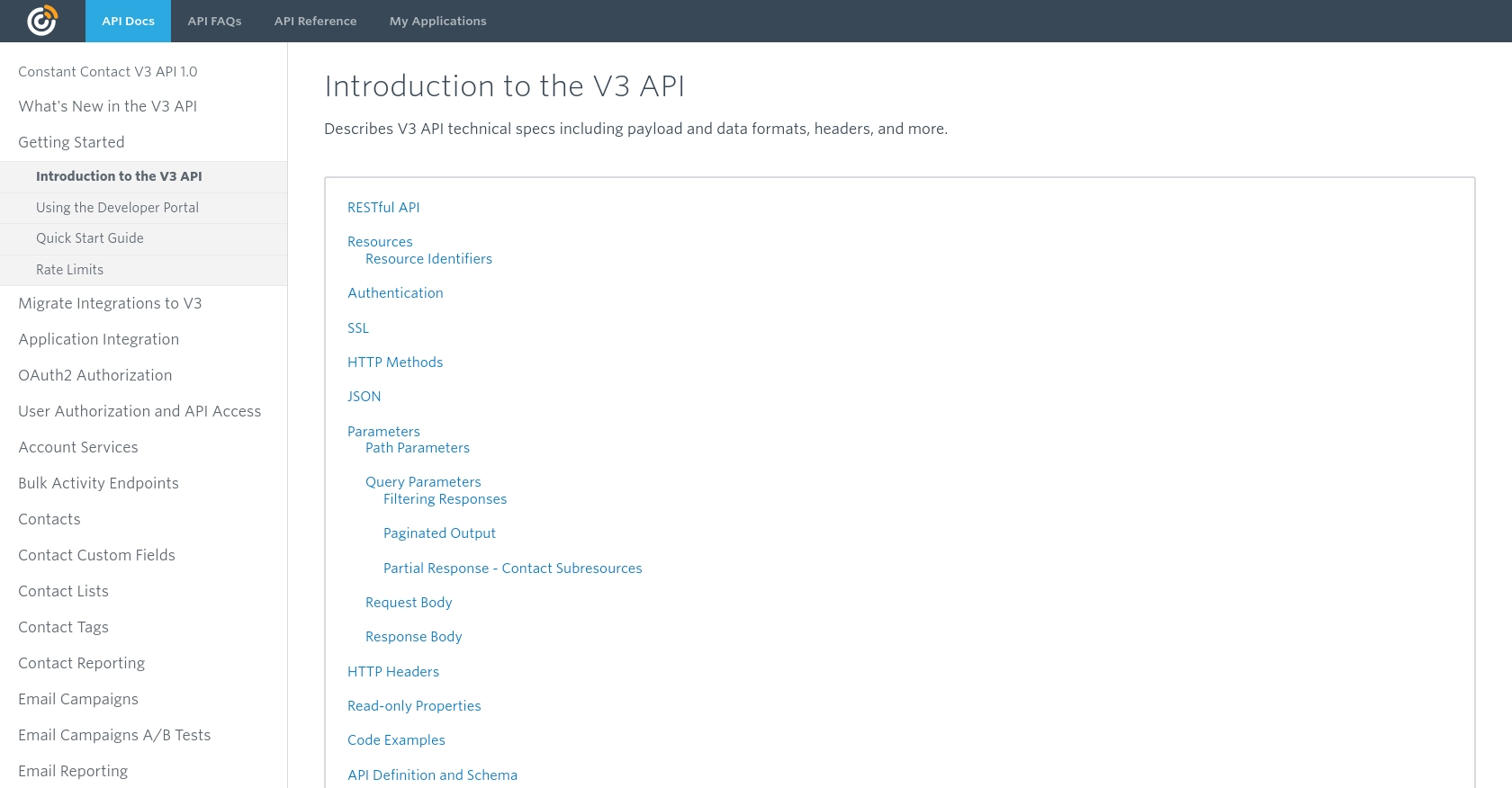Click the SSL contents link
The height and width of the screenshot is (788, 1512).
click(x=358, y=328)
